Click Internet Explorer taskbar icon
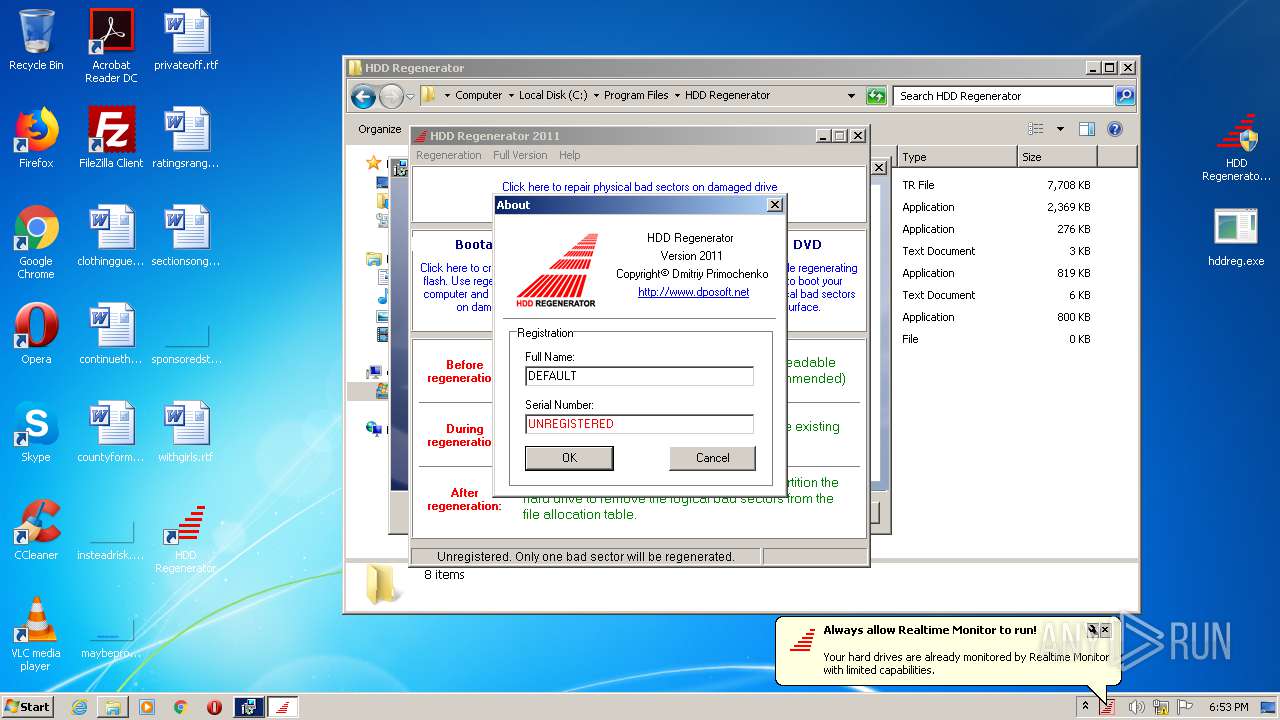This screenshot has width=1280, height=720. pyautogui.click(x=79, y=707)
